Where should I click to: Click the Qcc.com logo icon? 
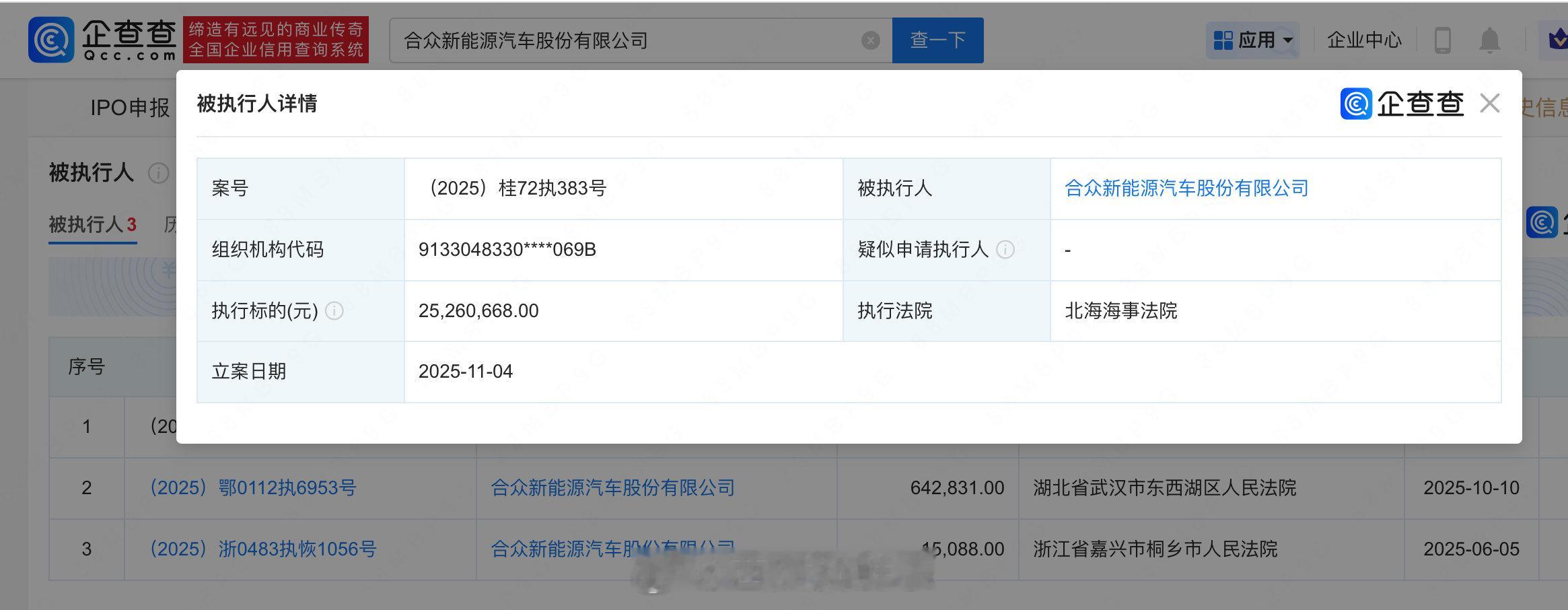coord(51,40)
